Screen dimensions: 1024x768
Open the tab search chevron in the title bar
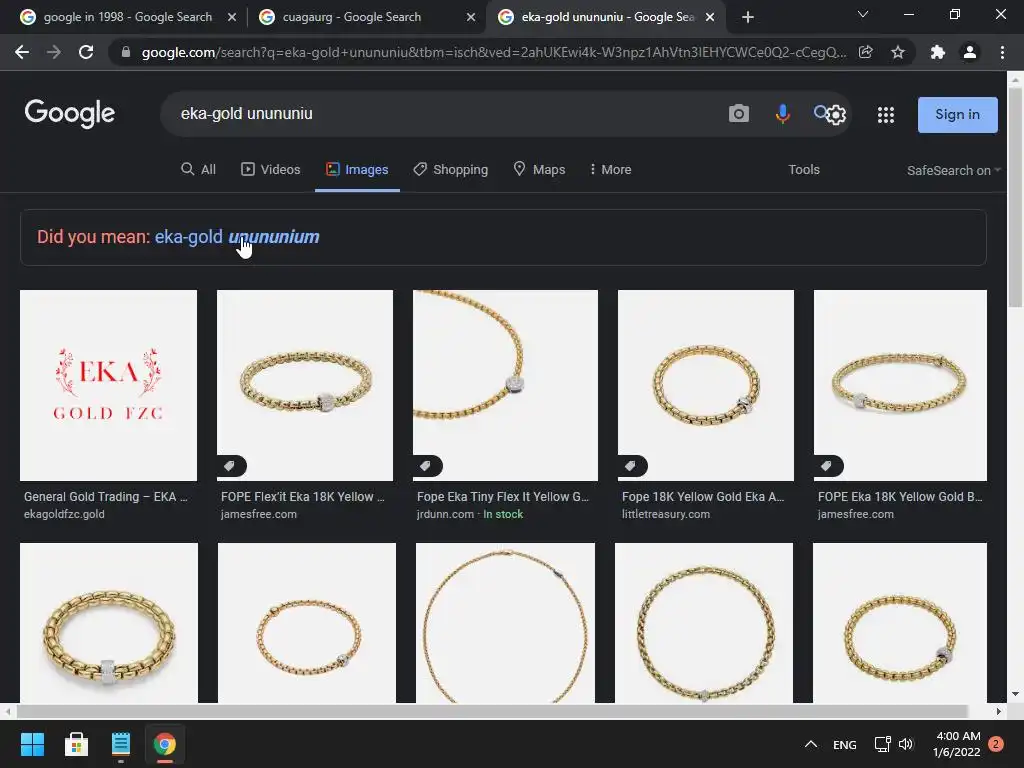863,14
